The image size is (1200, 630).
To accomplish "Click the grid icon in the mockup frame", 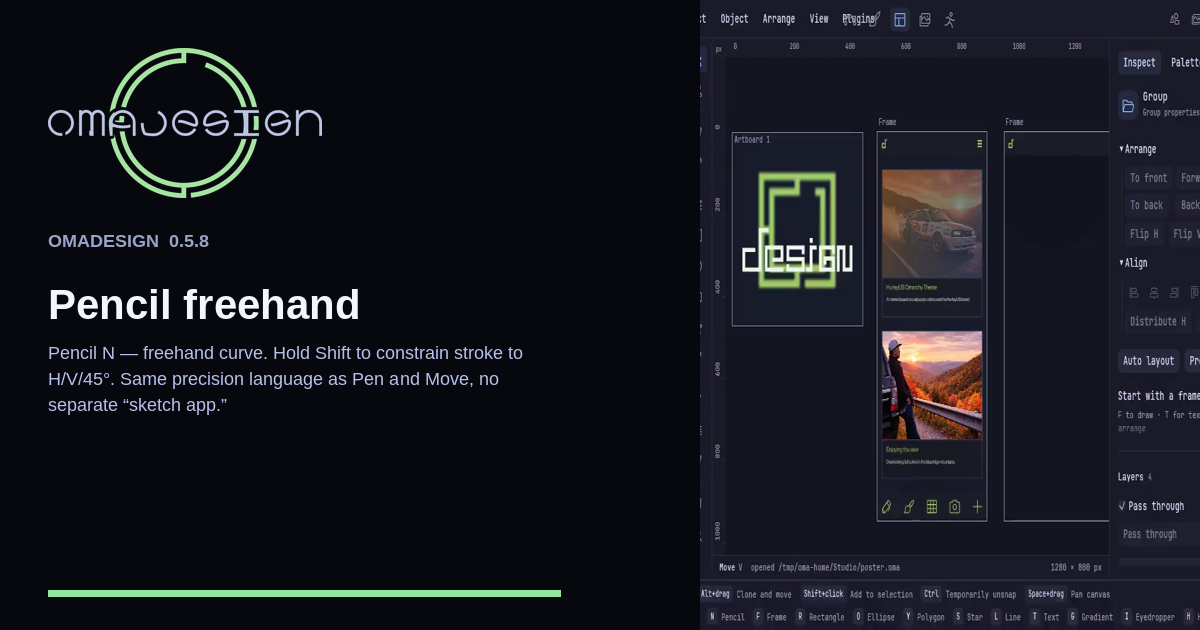I will point(932,507).
